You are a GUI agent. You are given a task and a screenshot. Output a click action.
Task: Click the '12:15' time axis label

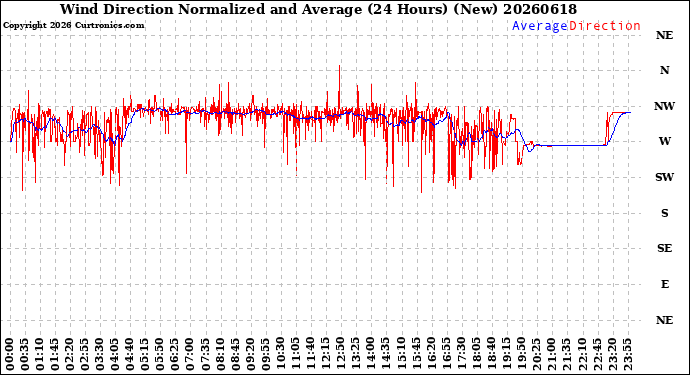[326, 355]
